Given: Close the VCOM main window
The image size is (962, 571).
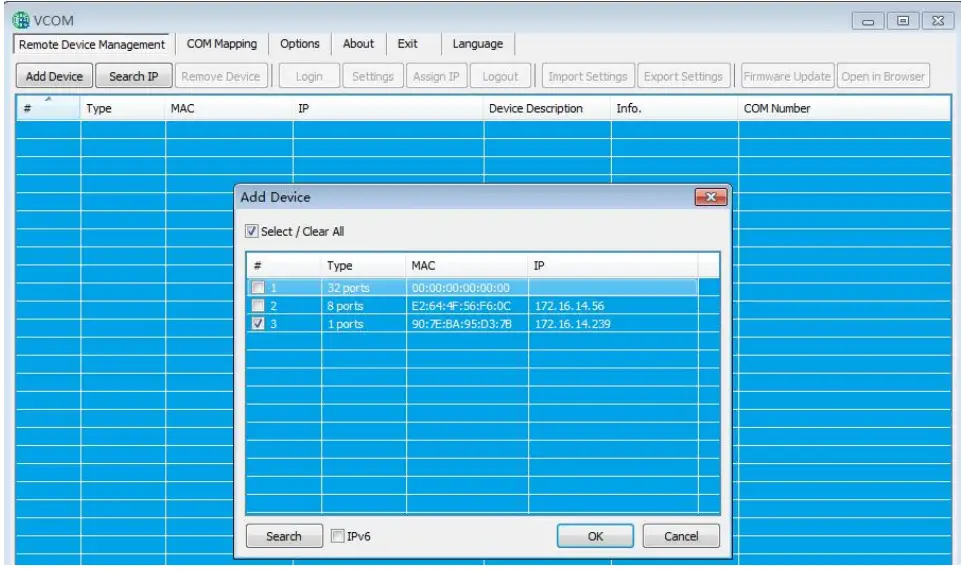Looking at the screenshot, I should click(937, 21).
